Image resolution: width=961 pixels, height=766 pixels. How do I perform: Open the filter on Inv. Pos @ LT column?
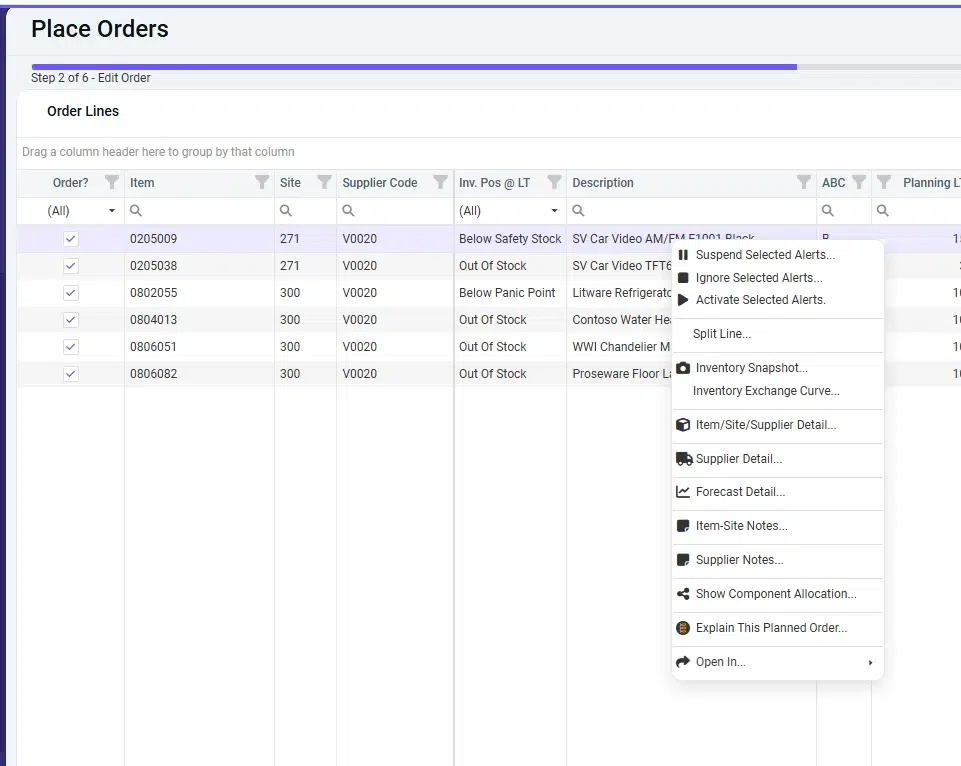(x=554, y=182)
